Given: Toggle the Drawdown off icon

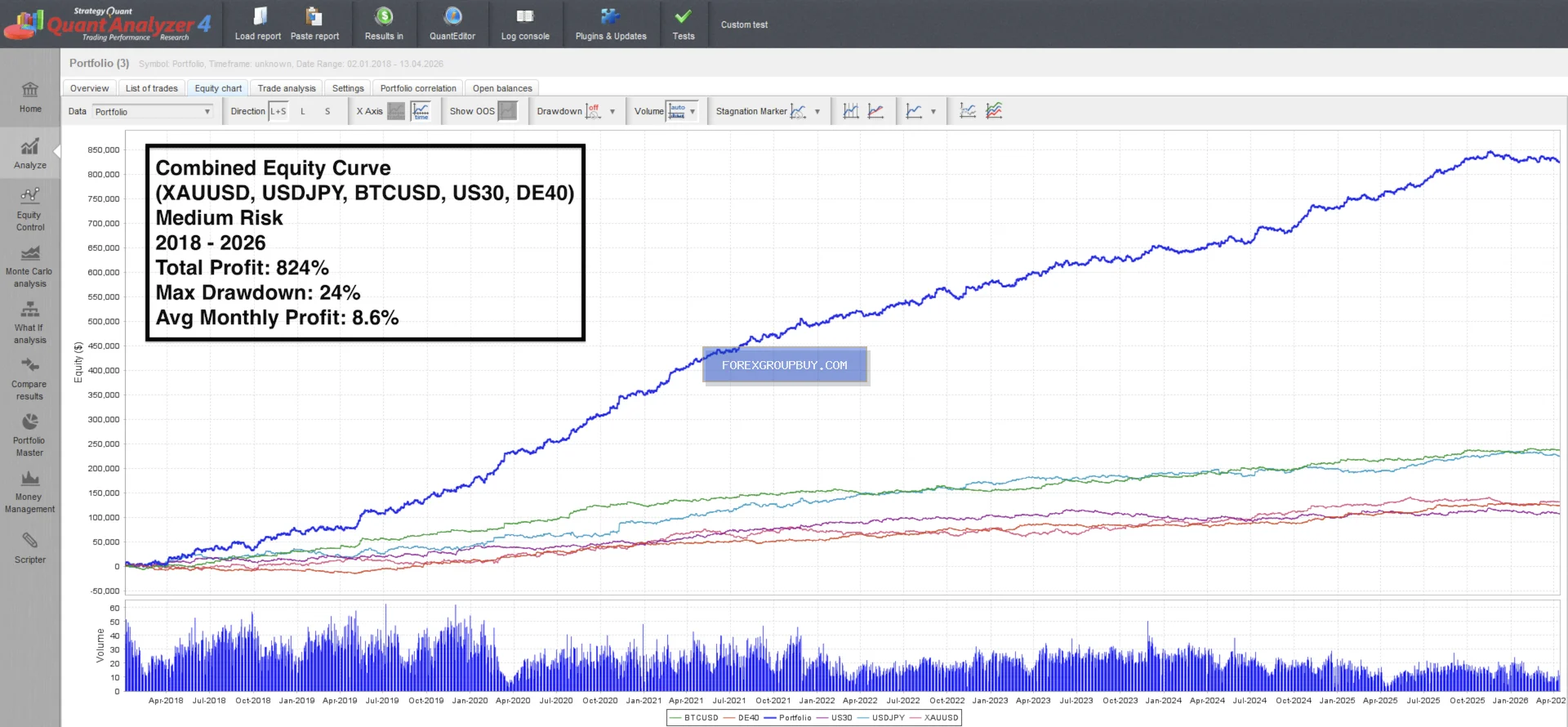Looking at the screenshot, I should tap(594, 111).
